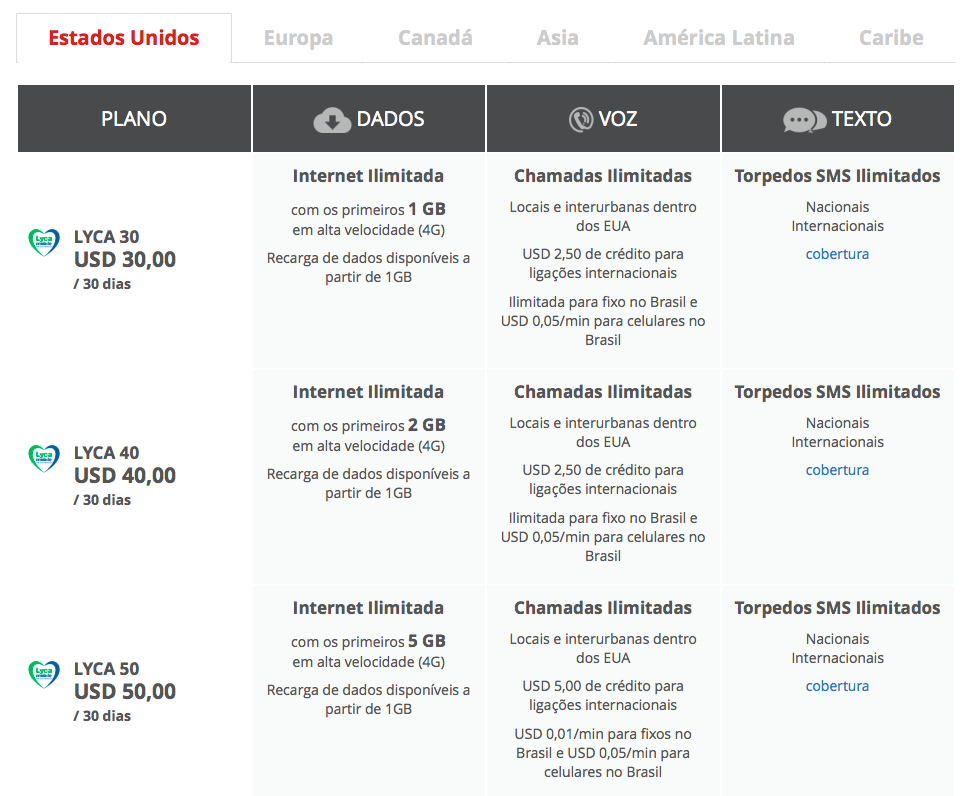Click 'Internacionais' text in LYCA 40 row

tap(837, 442)
